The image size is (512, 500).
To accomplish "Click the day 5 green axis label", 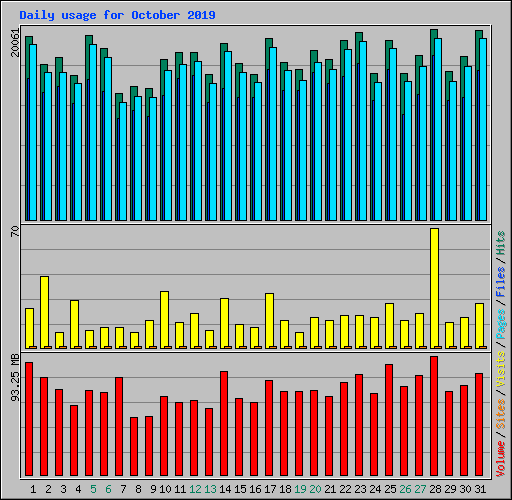I will pos(93,489).
